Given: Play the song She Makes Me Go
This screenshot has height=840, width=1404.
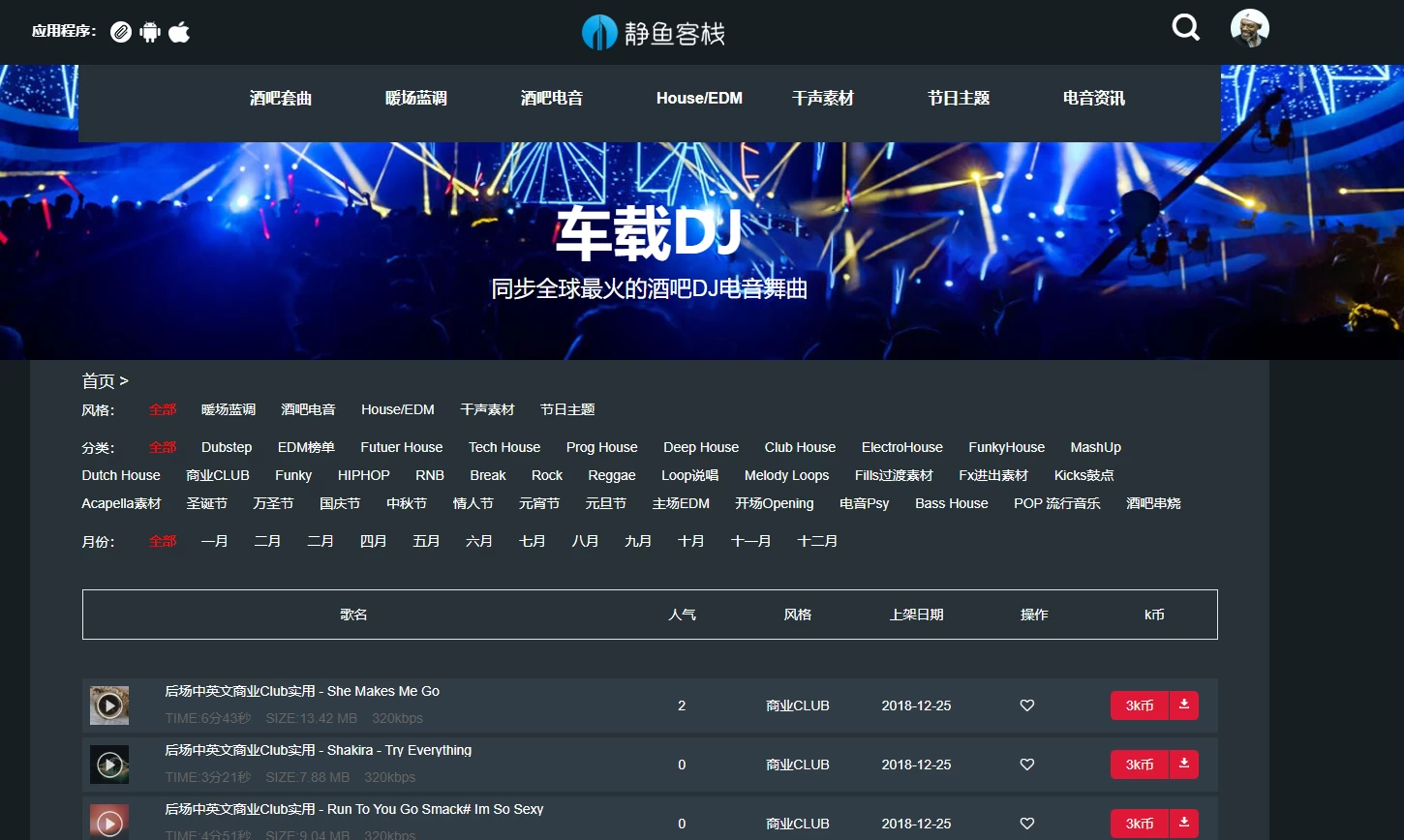Looking at the screenshot, I should click(x=109, y=705).
